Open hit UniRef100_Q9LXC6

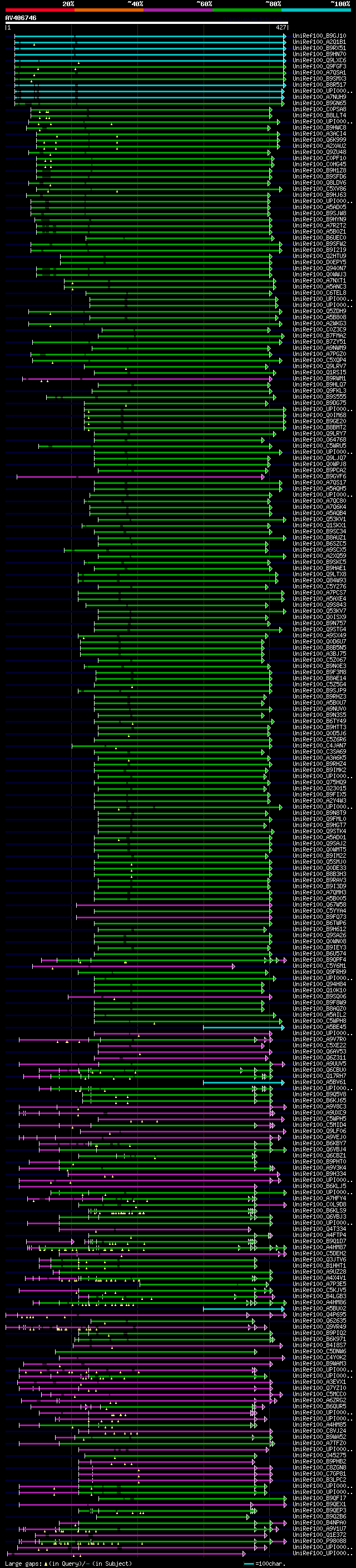(x=319, y=60)
